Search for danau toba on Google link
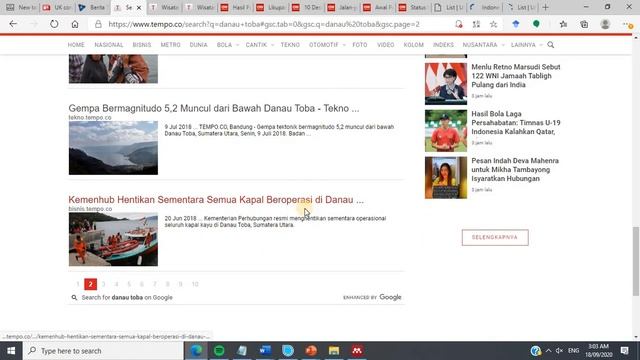Viewport: 640px width, 360px height. click(127, 298)
